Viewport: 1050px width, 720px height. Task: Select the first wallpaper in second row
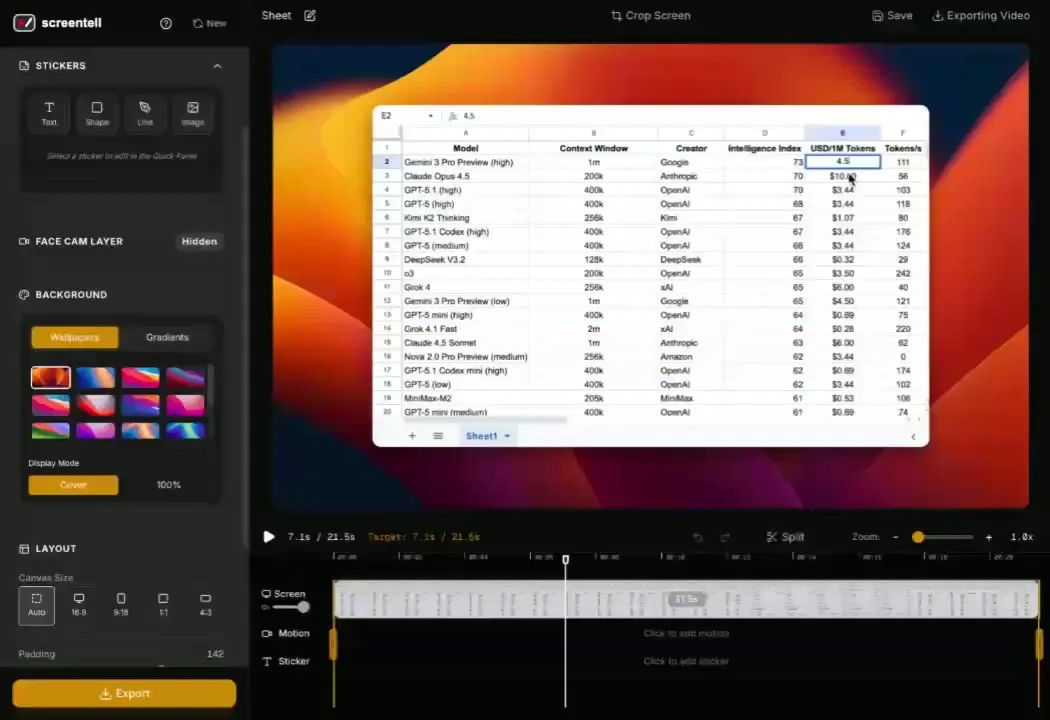(x=51, y=405)
